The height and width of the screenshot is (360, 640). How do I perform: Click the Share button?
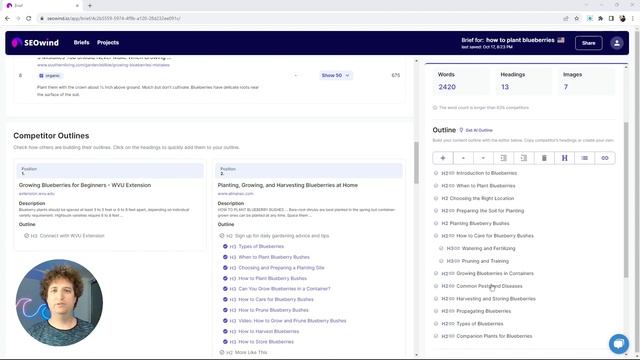click(x=589, y=43)
